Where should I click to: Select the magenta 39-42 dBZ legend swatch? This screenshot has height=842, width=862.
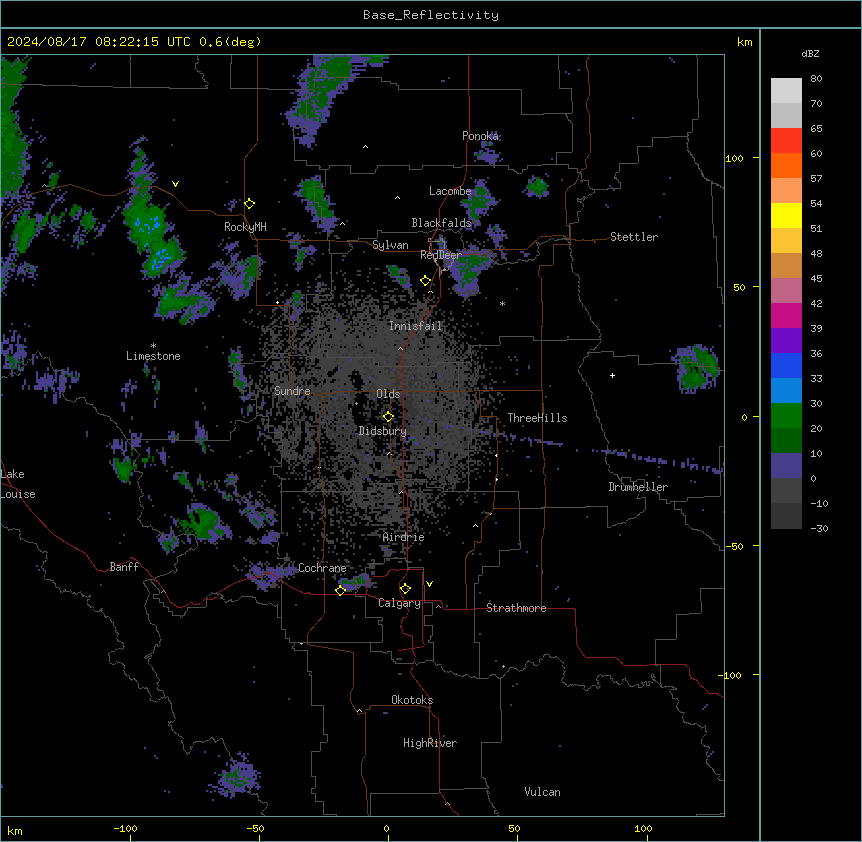[786, 315]
